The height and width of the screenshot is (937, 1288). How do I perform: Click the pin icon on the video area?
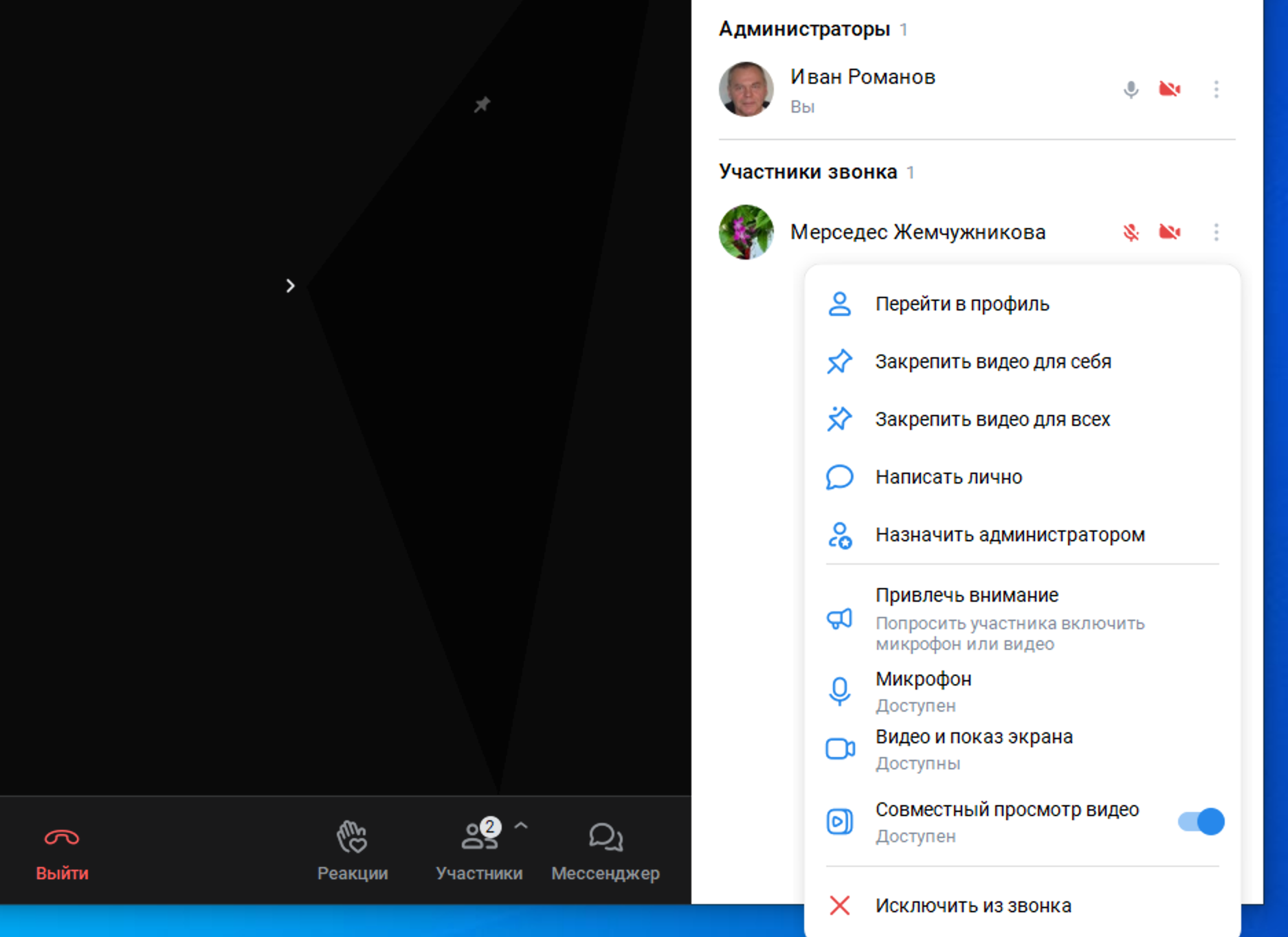(482, 104)
